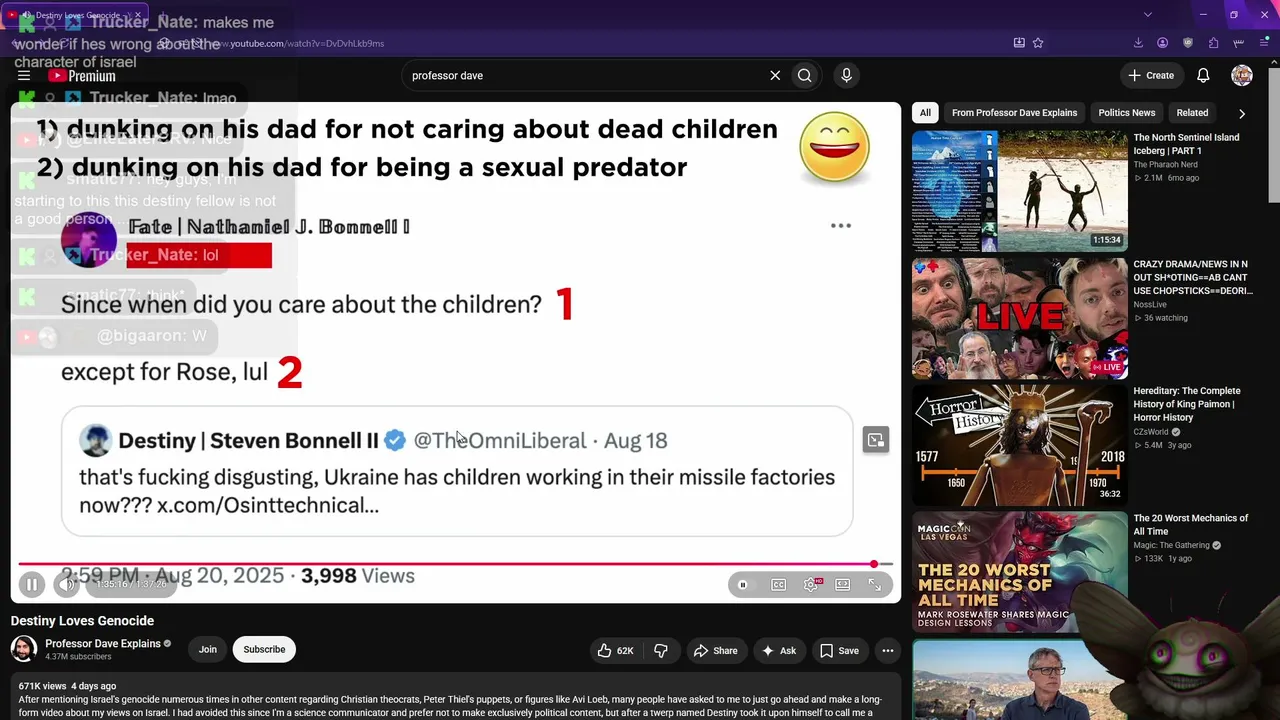Click the image search icon beside tweet
The image size is (1280, 720).
coord(876,440)
